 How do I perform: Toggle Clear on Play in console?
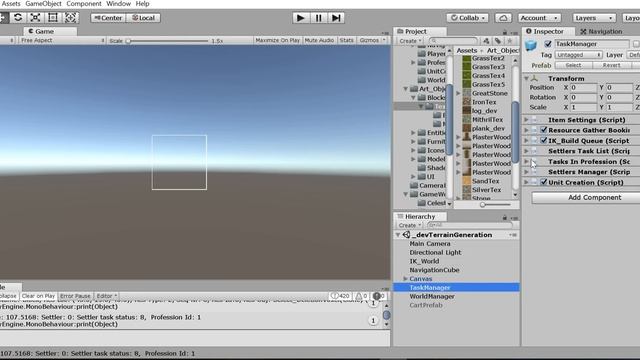[x=38, y=296]
